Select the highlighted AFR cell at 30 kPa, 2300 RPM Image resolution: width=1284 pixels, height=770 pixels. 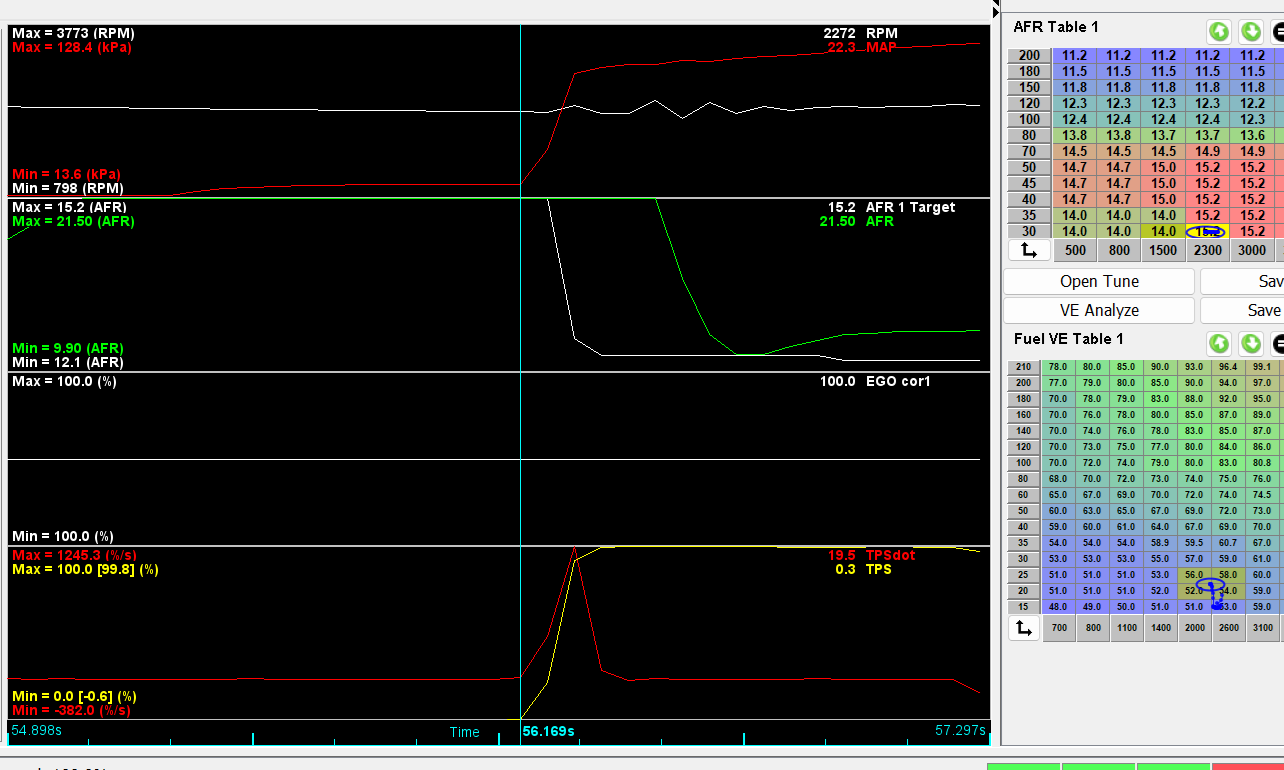pyautogui.click(x=1207, y=231)
